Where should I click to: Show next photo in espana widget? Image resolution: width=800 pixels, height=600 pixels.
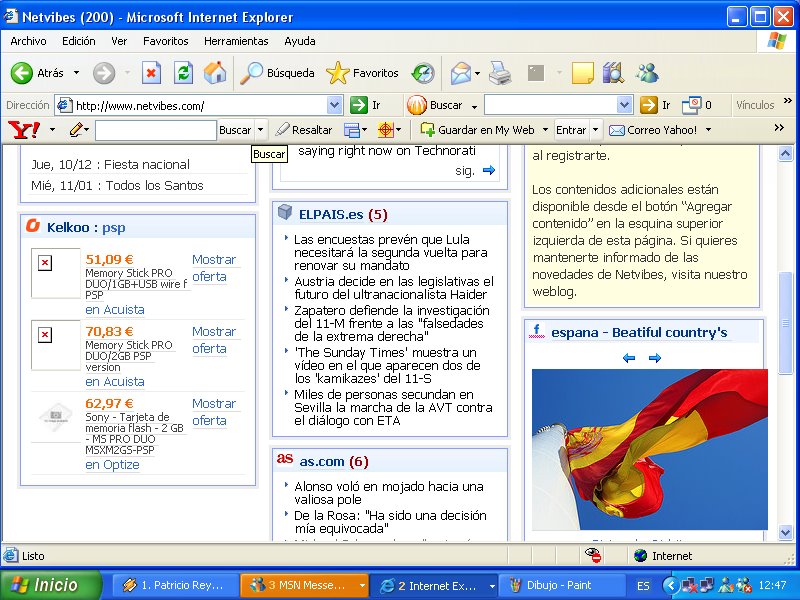coord(655,358)
